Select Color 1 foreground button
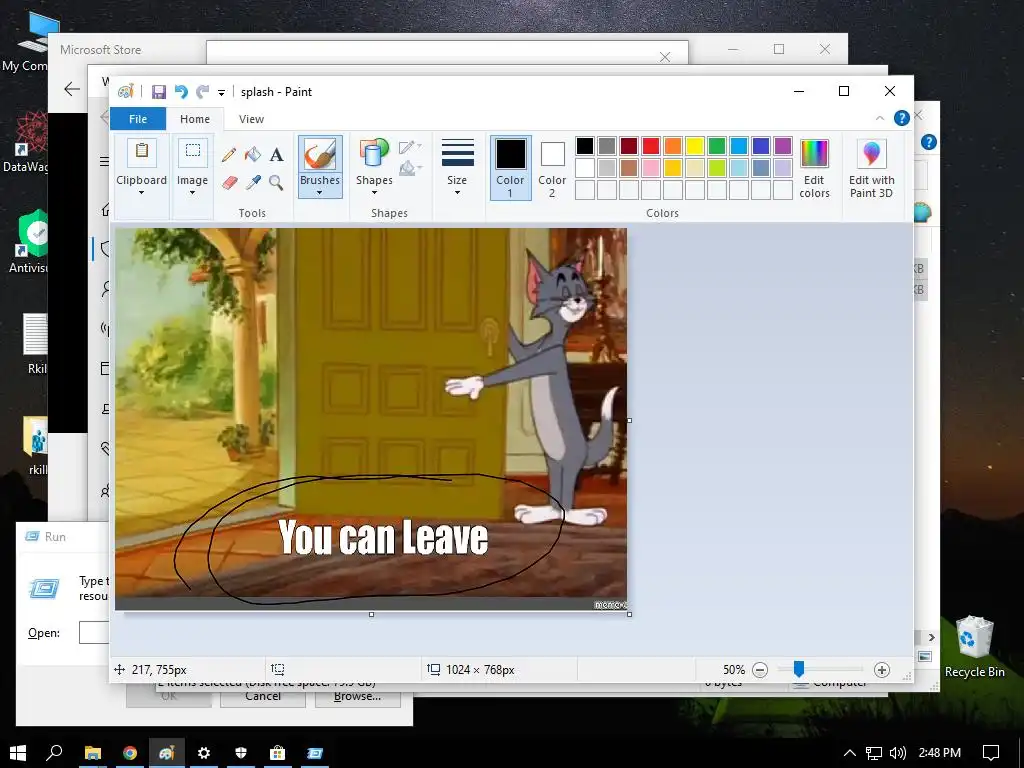The width and height of the screenshot is (1024, 768). pos(510,168)
